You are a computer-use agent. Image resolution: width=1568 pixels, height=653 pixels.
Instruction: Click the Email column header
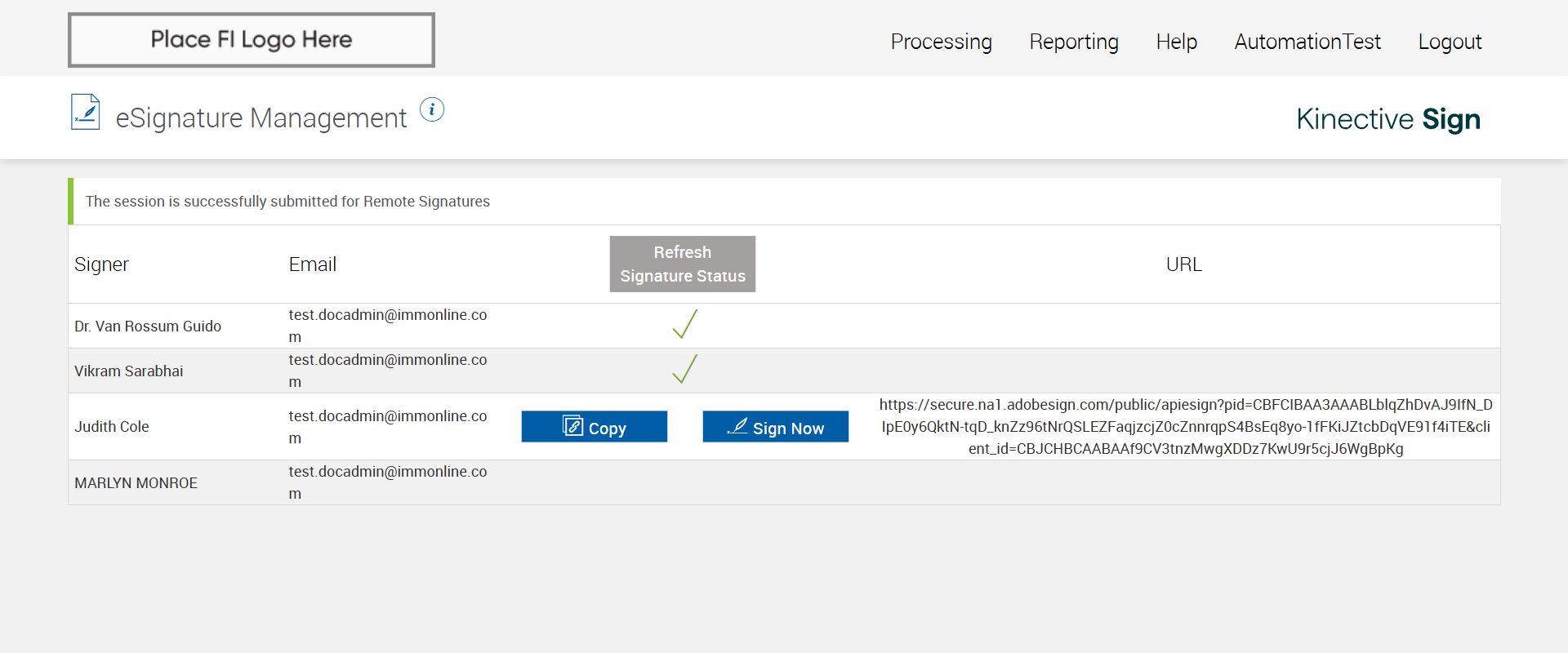click(x=312, y=264)
